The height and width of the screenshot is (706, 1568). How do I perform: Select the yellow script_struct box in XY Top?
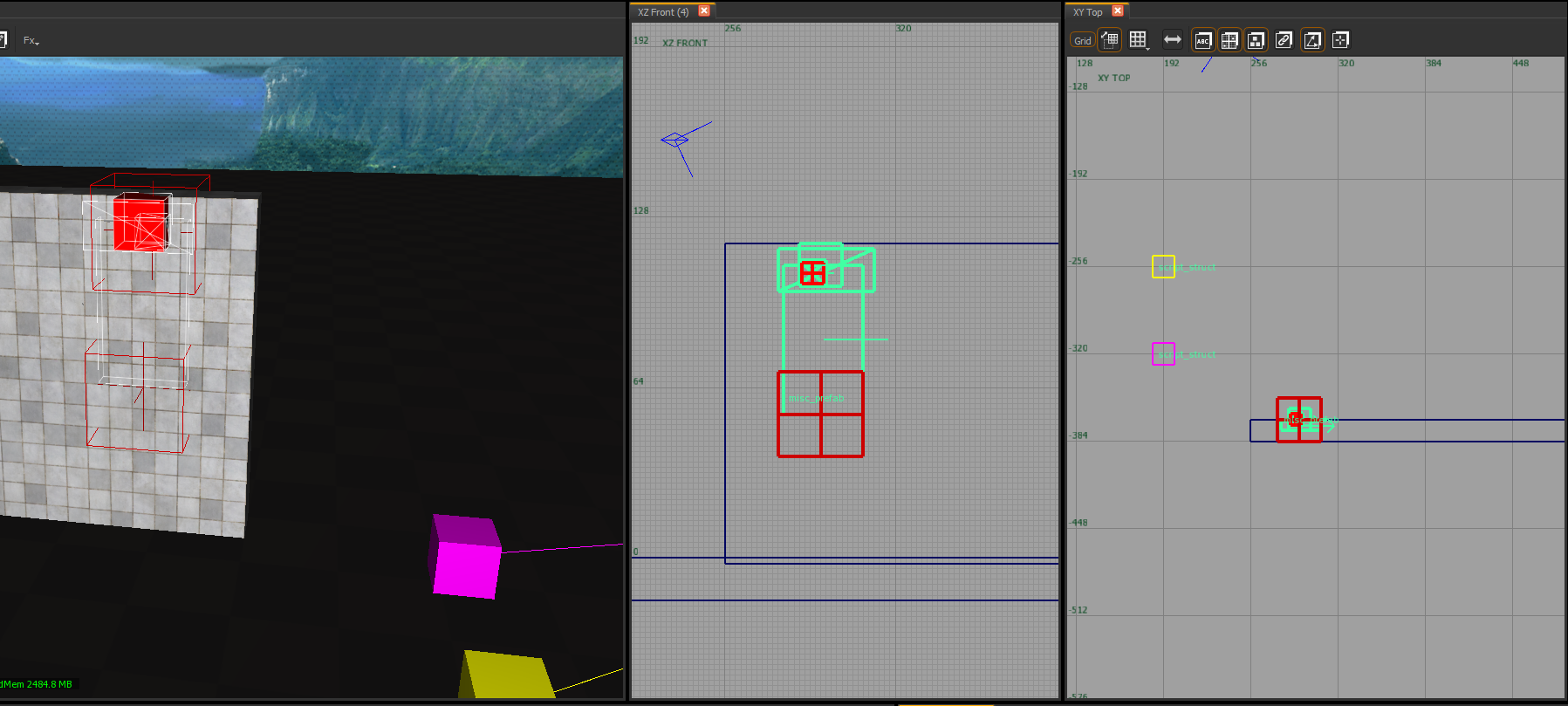(x=1163, y=266)
